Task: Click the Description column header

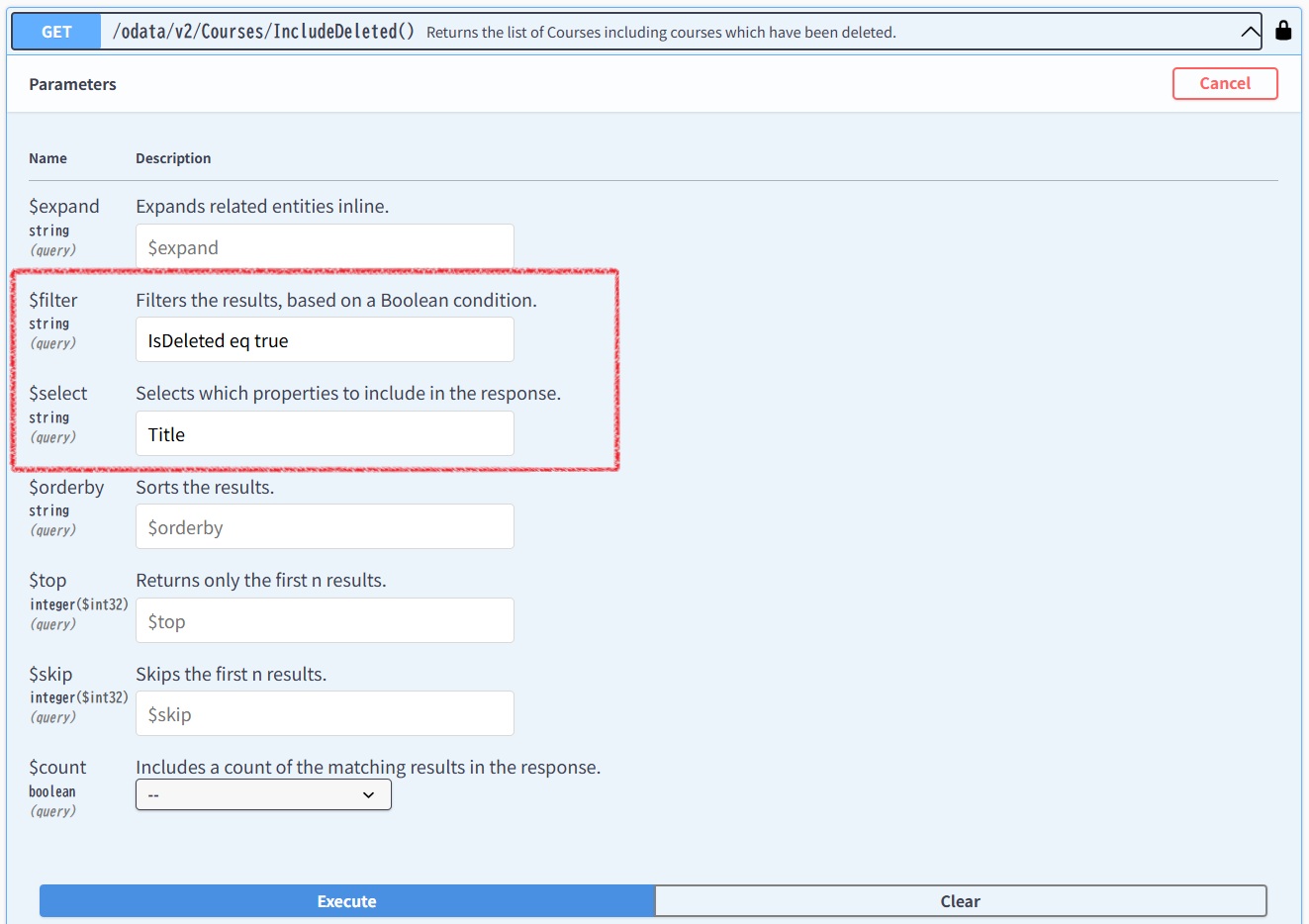Action: (x=173, y=158)
